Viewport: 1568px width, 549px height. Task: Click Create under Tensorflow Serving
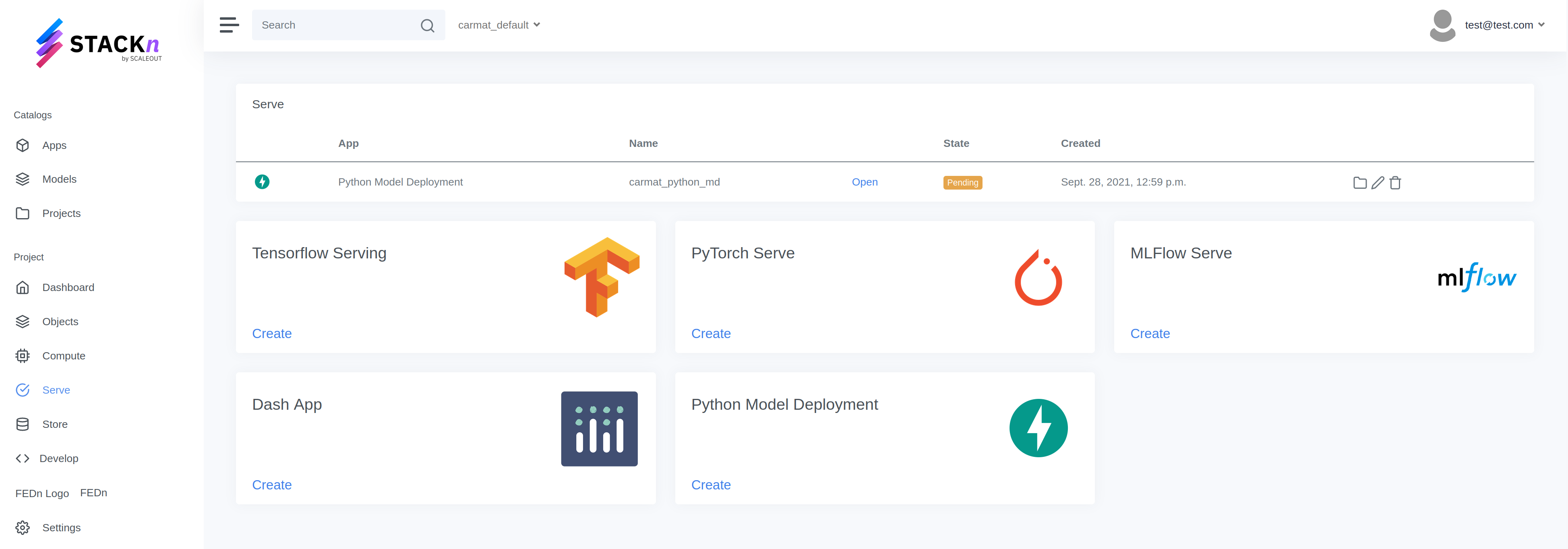[x=271, y=334]
